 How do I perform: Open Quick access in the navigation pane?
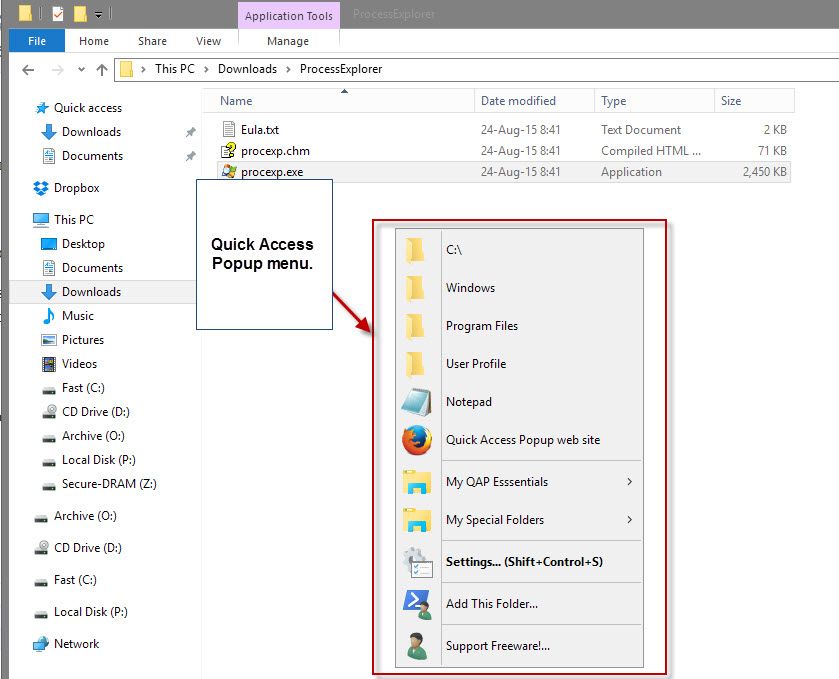pos(88,108)
